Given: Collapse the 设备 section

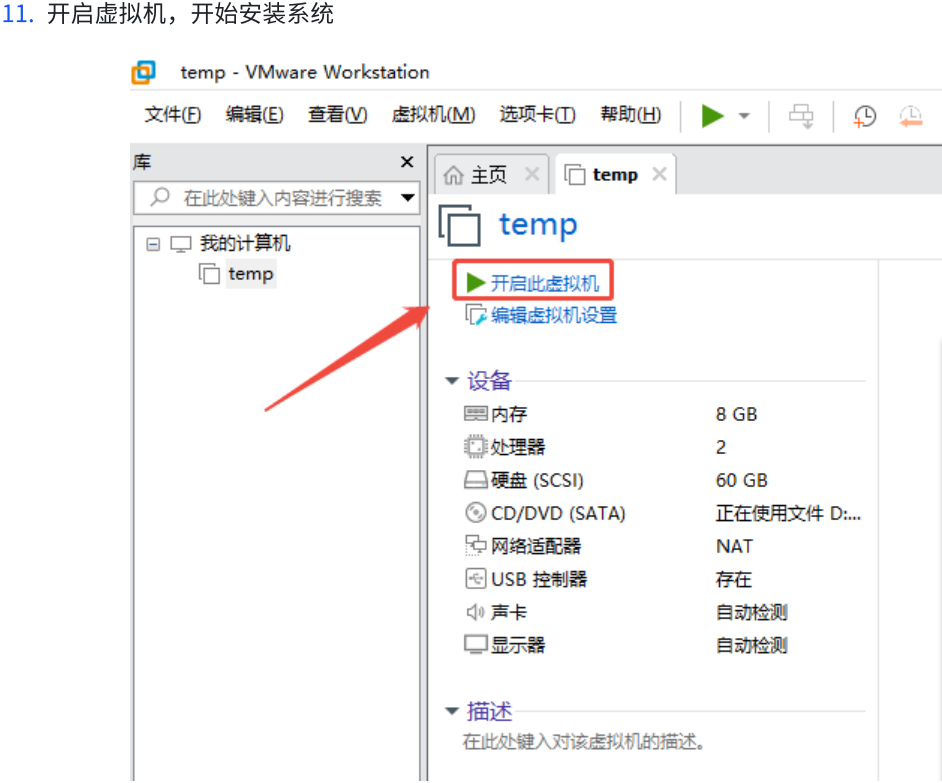Looking at the screenshot, I should 452,381.
